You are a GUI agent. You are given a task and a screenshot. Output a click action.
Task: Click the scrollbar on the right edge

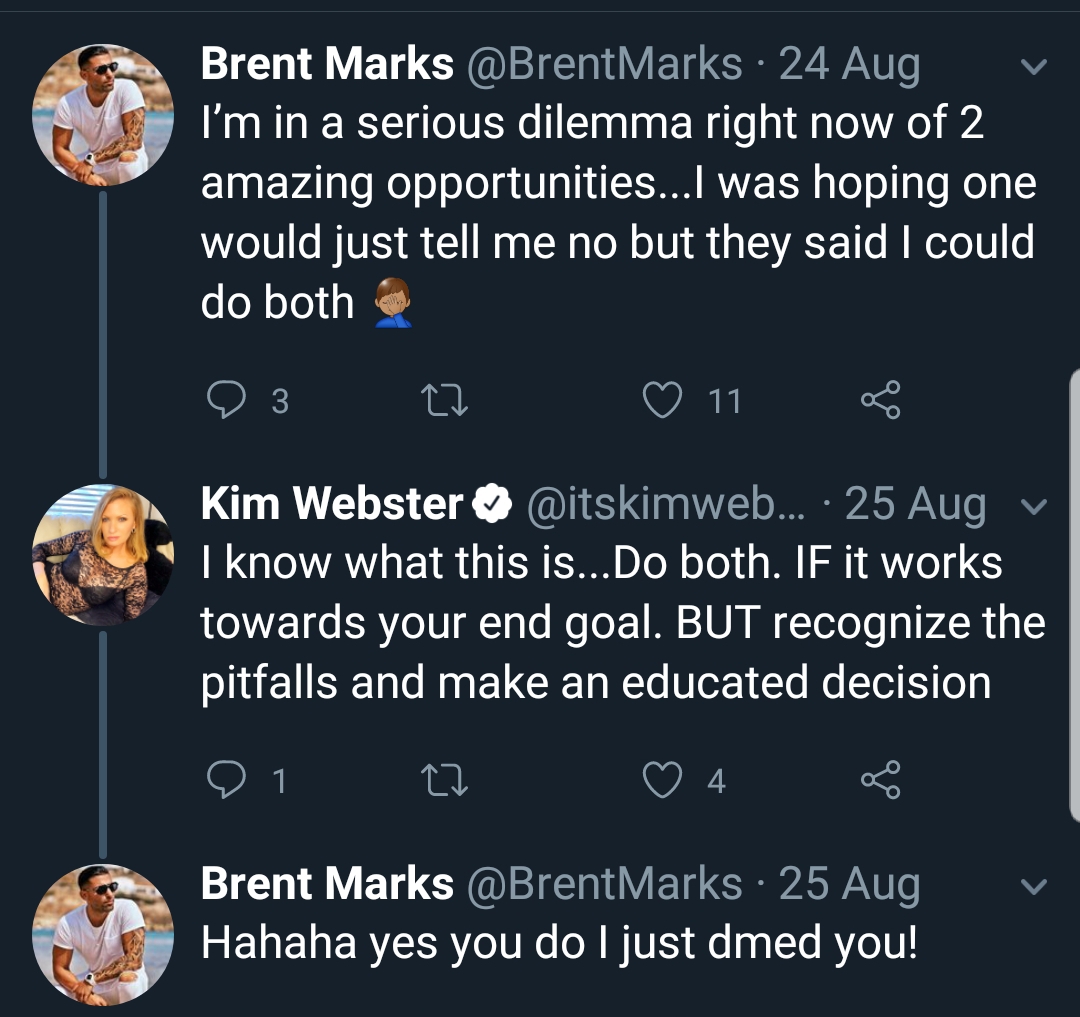(1074, 596)
